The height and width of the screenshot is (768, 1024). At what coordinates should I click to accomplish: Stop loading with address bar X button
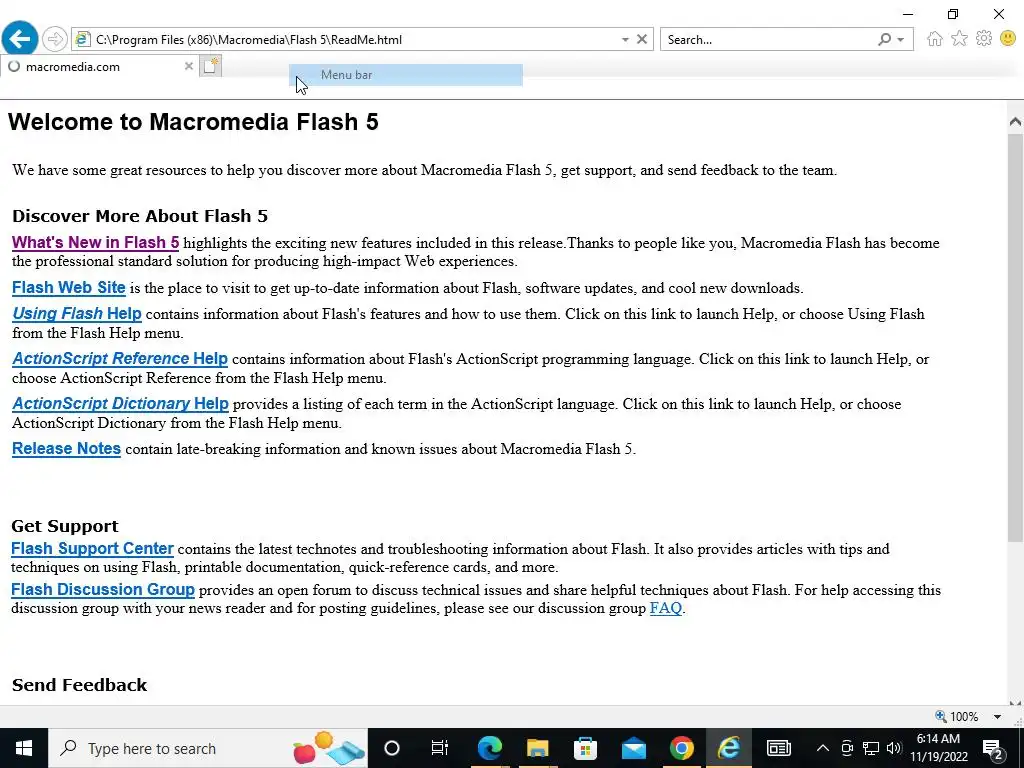pos(642,39)
